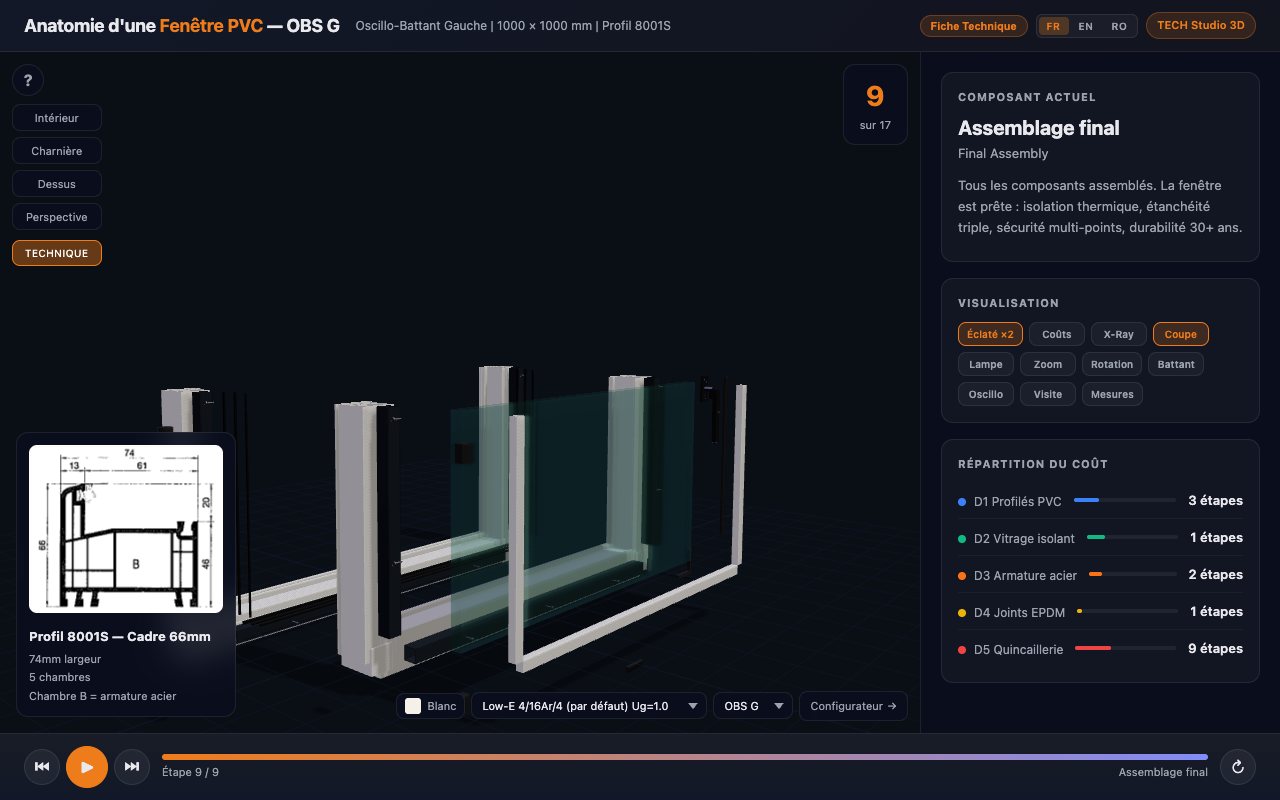The image size is (1280, 800).
Task: Select the TECHNIQUE view button
Action: tap(57, 253)
